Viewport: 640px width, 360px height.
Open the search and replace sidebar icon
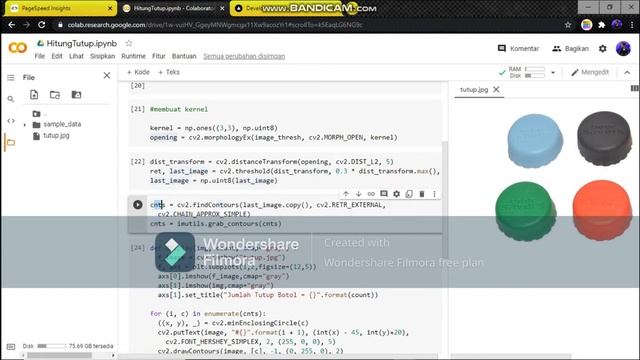click(11, 99)
